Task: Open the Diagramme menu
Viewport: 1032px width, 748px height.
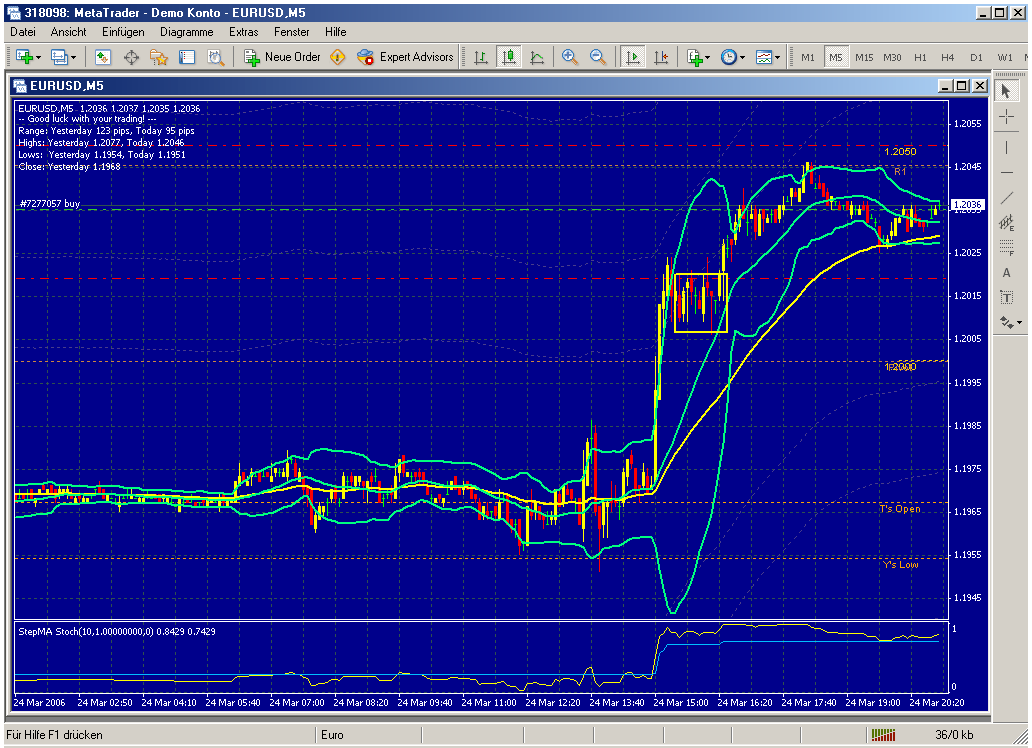Action: pyautogui.click(x=186, y=32)
